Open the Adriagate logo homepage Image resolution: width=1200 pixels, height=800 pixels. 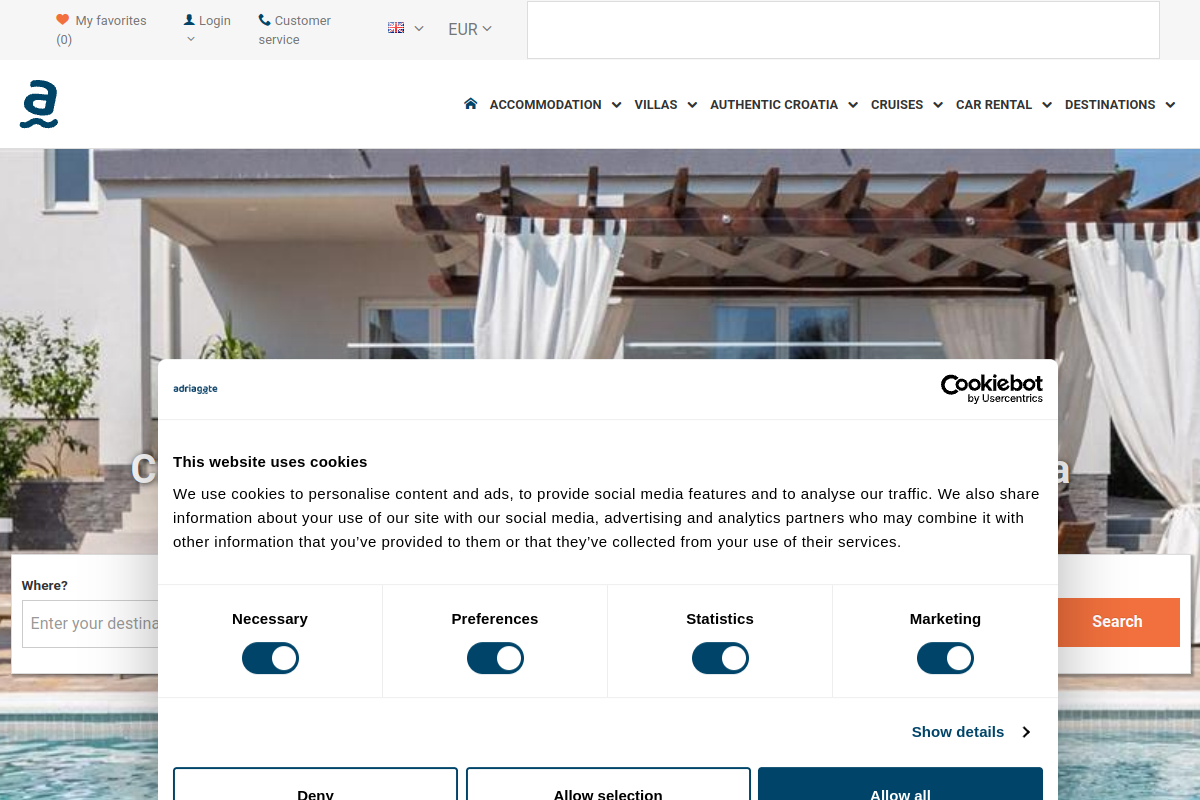point(39,105)
